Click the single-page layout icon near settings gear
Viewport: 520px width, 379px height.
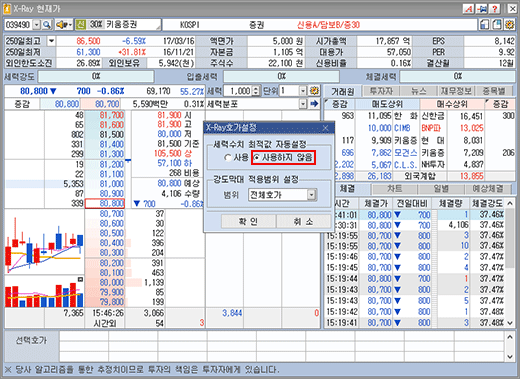tap(485, 24)
